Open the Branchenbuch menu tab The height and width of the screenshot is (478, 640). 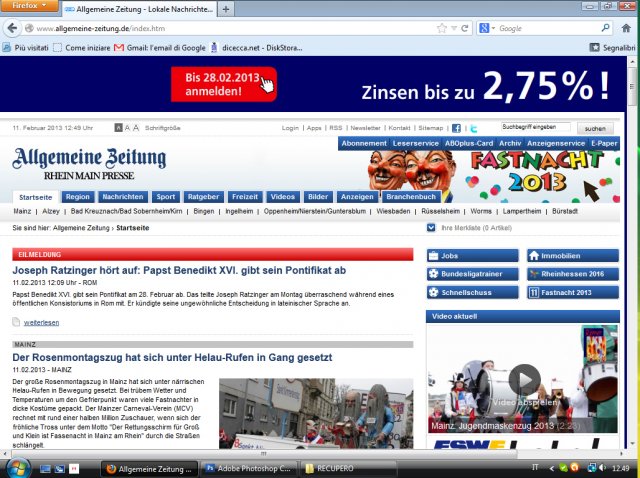(x=411, y=197)
